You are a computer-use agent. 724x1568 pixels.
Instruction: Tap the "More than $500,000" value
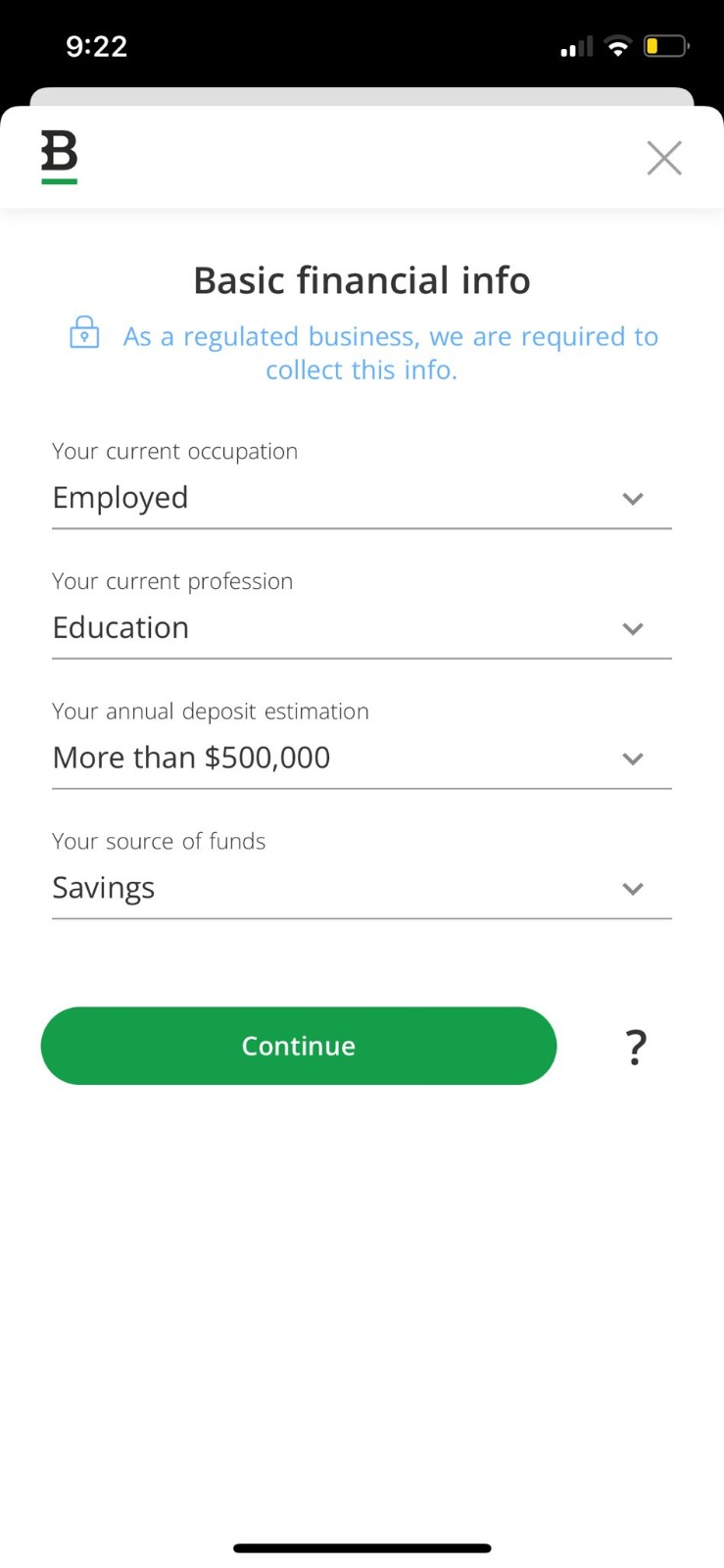(191, 758)
